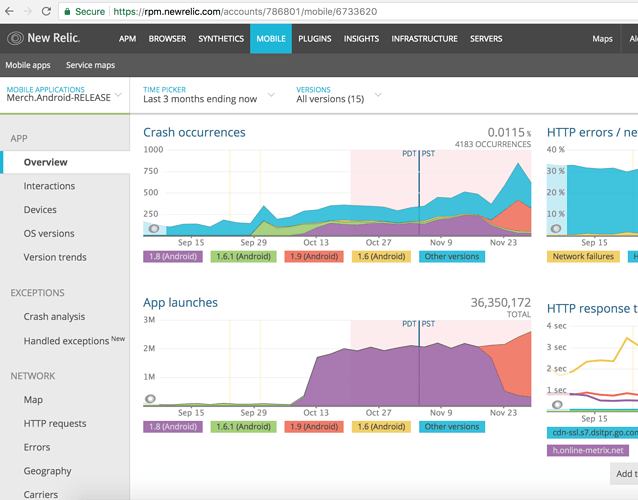The image size is (638, 500).
Task: Open All versions (15) selector
Action: [x=330, y=99]
